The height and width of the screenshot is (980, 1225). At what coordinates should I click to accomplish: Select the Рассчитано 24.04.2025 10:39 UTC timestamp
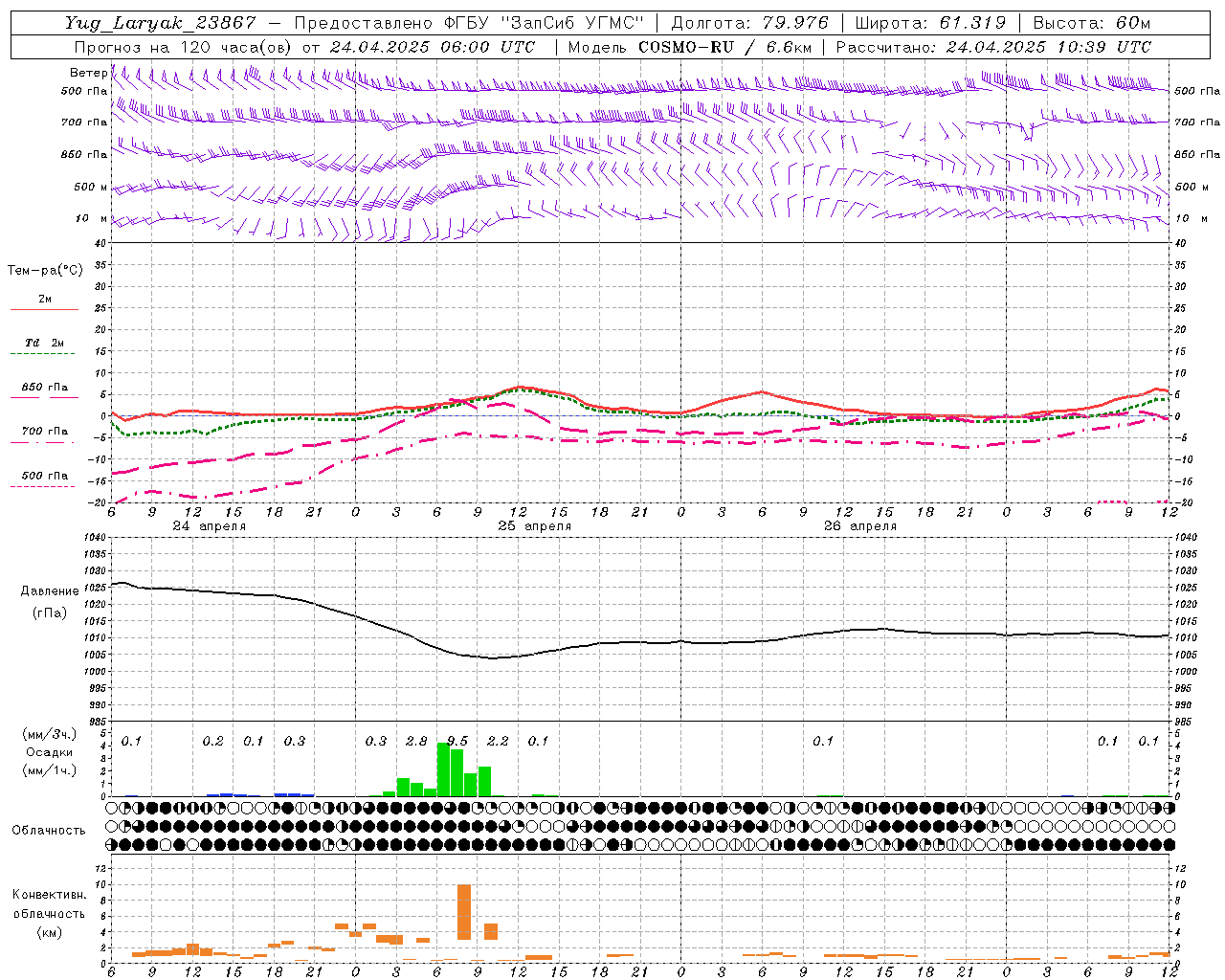point(994,47)
